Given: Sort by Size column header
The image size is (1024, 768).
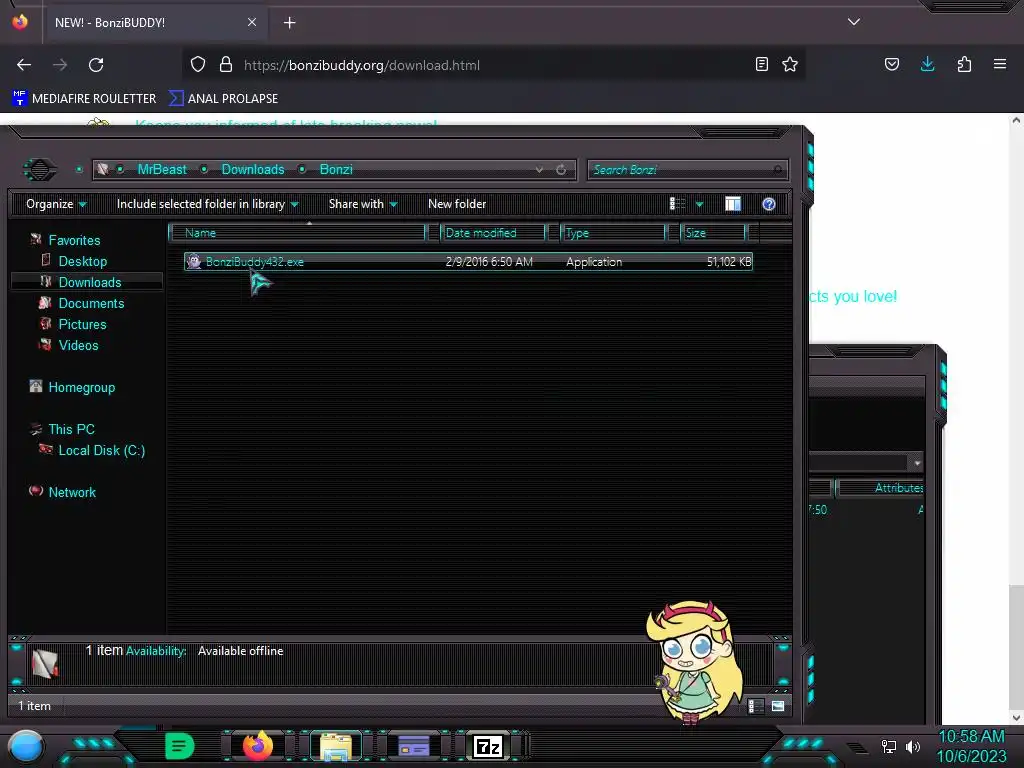Looking at the screenshot, I should [712, 232].
